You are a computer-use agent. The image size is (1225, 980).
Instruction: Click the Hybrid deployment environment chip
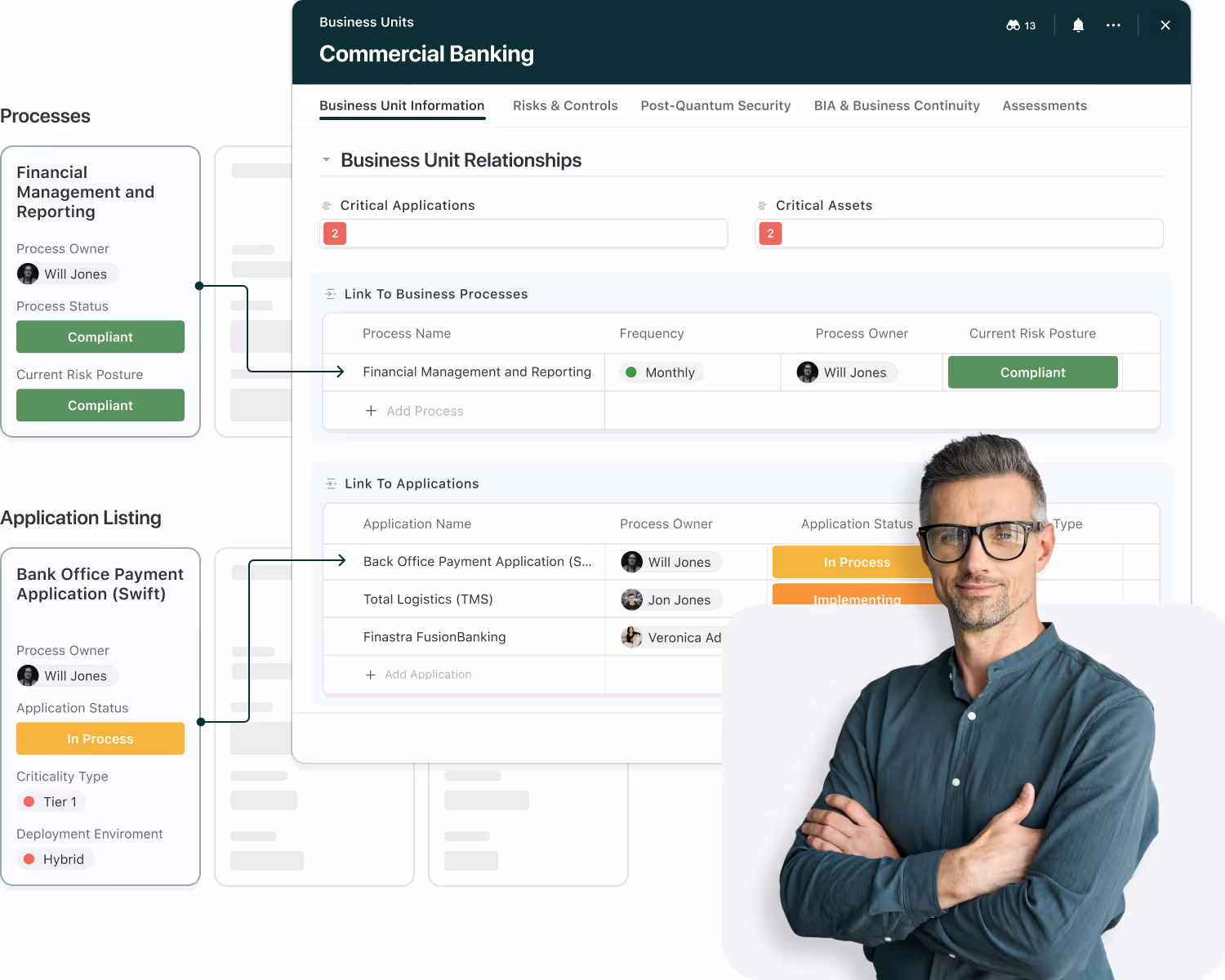pos(56,859)
